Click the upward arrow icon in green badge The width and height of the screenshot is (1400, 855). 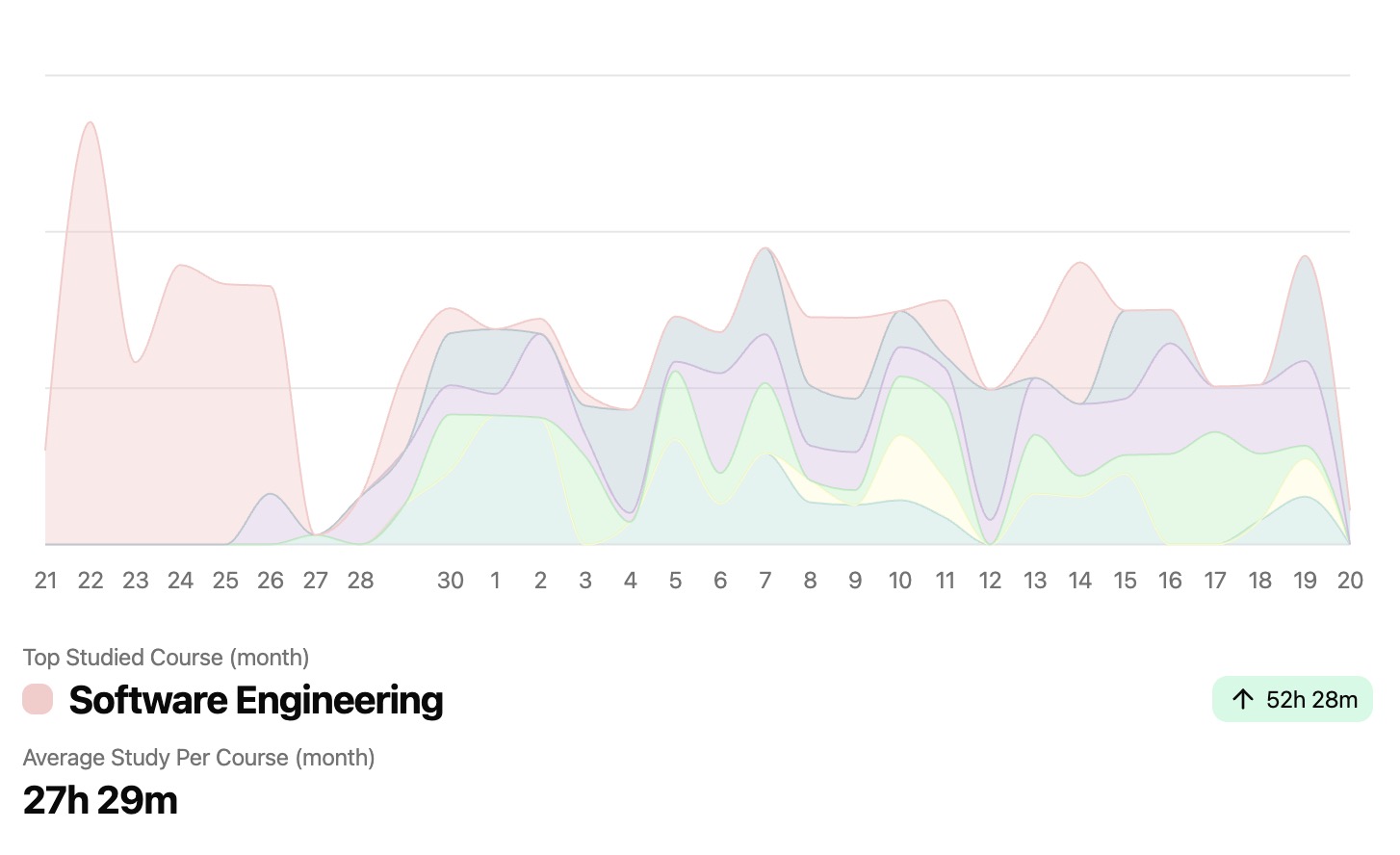(x=1242, y=699)
